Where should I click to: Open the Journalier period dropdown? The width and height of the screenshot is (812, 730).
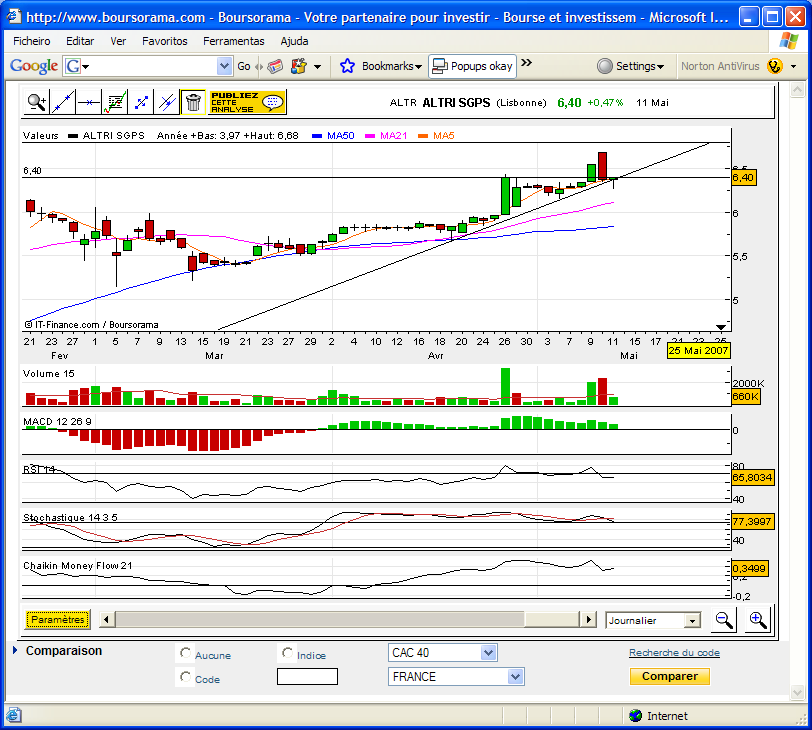(652, 620)
